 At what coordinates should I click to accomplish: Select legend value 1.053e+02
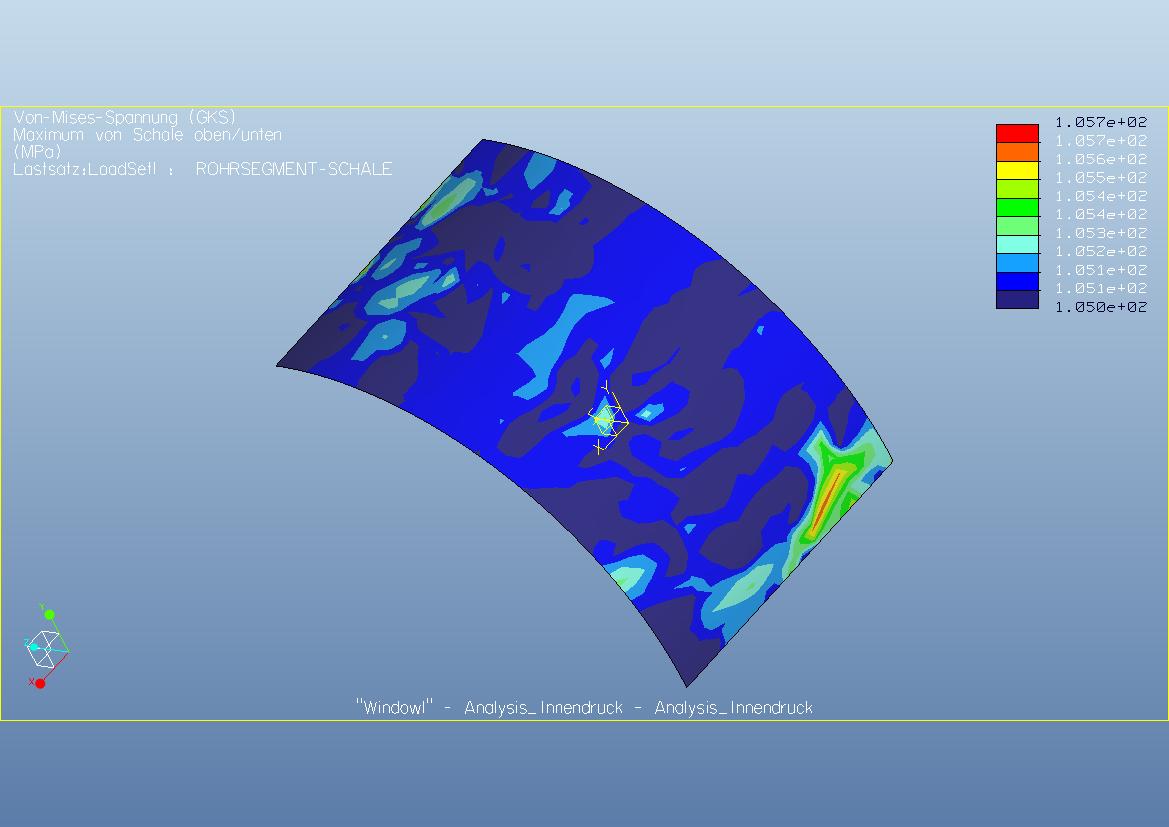pos(1101,233)
